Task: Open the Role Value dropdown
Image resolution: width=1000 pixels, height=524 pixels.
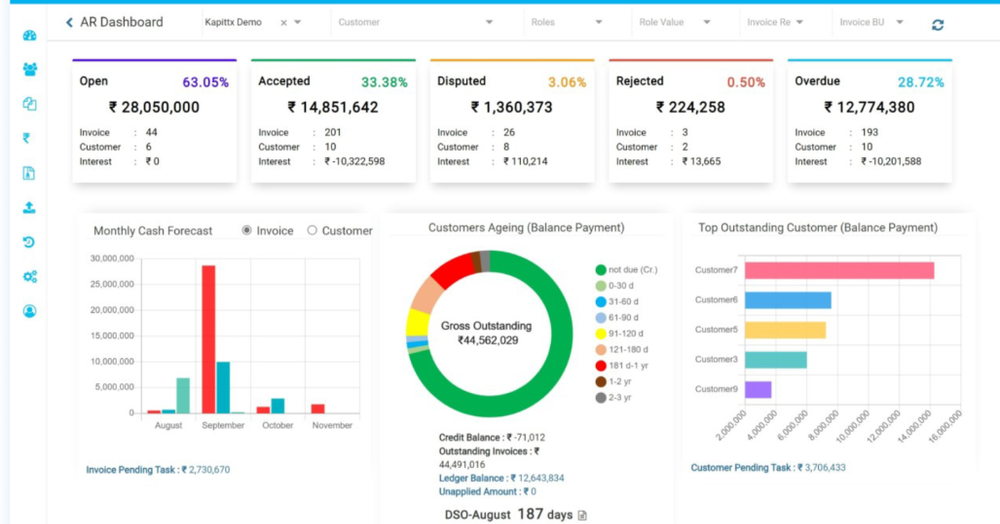Action: point(675,22)
